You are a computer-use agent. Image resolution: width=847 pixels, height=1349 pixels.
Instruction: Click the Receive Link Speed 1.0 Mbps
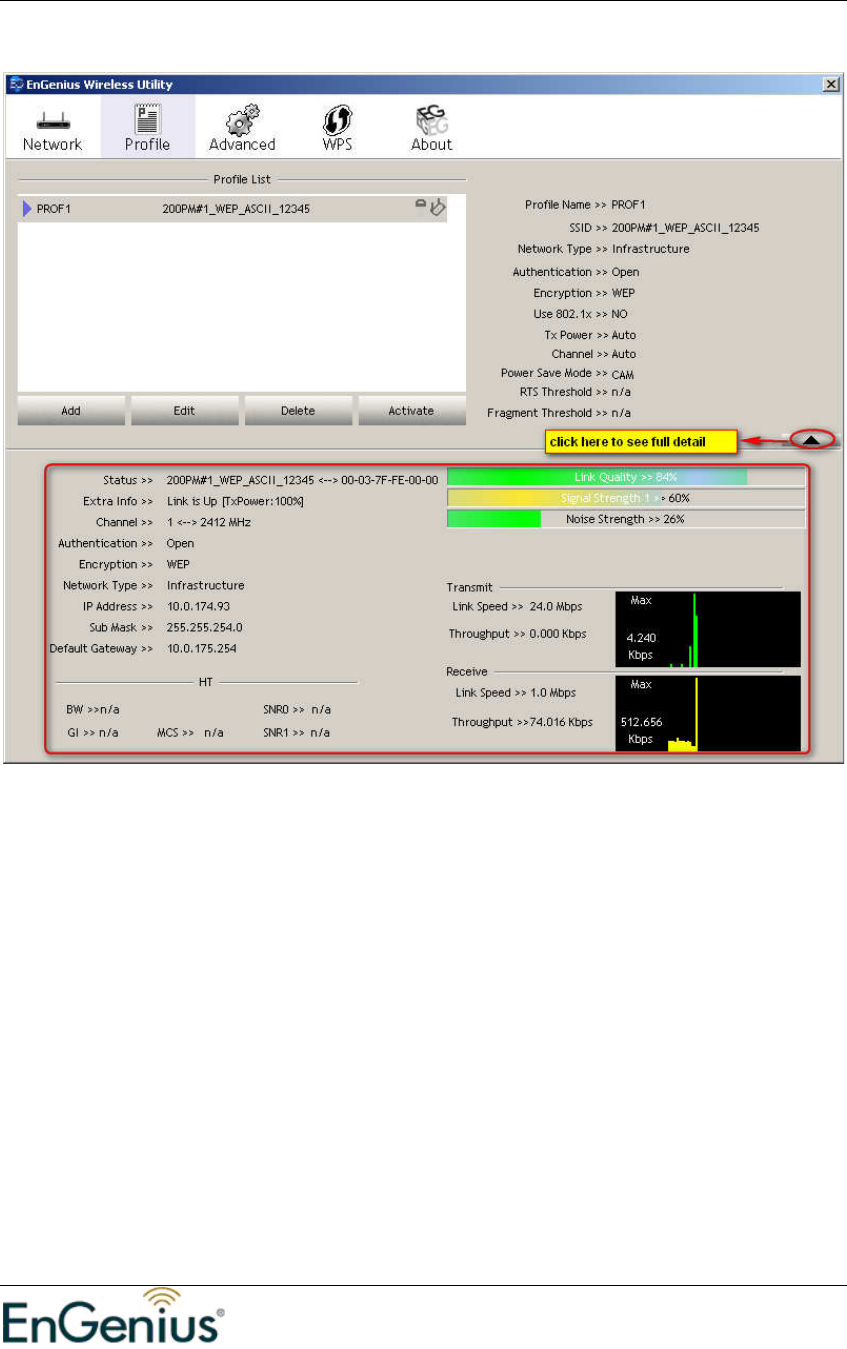coord(515,692)
